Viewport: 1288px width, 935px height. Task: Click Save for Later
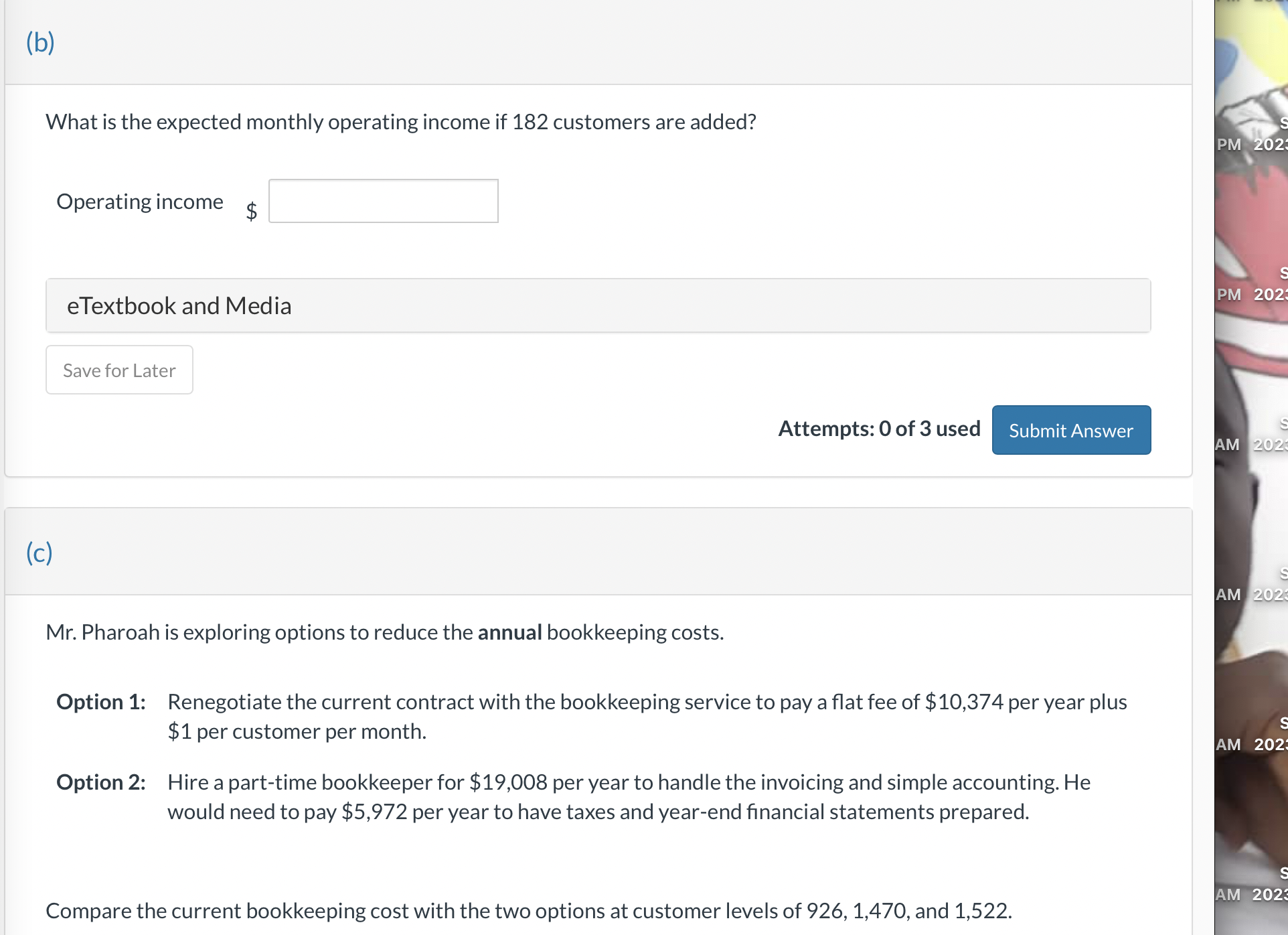(118, 369)
